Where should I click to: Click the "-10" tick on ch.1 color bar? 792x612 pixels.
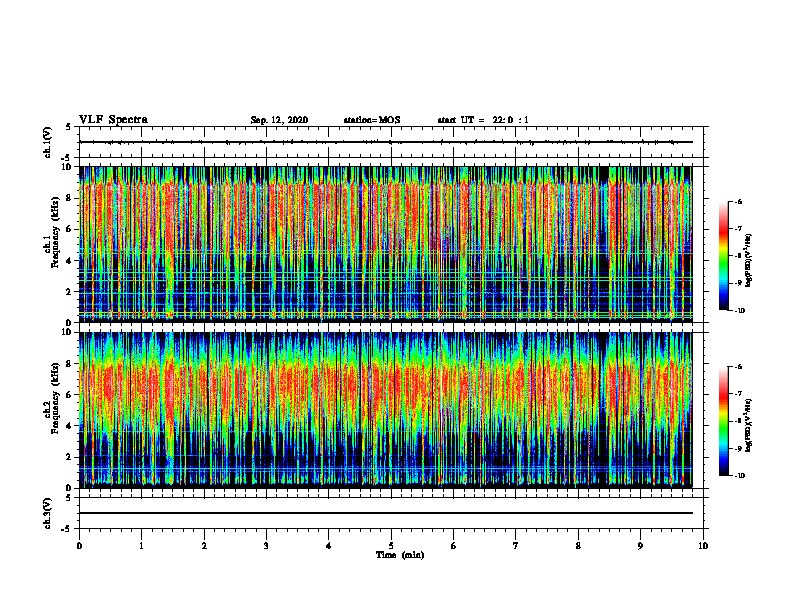click(739, 311)
